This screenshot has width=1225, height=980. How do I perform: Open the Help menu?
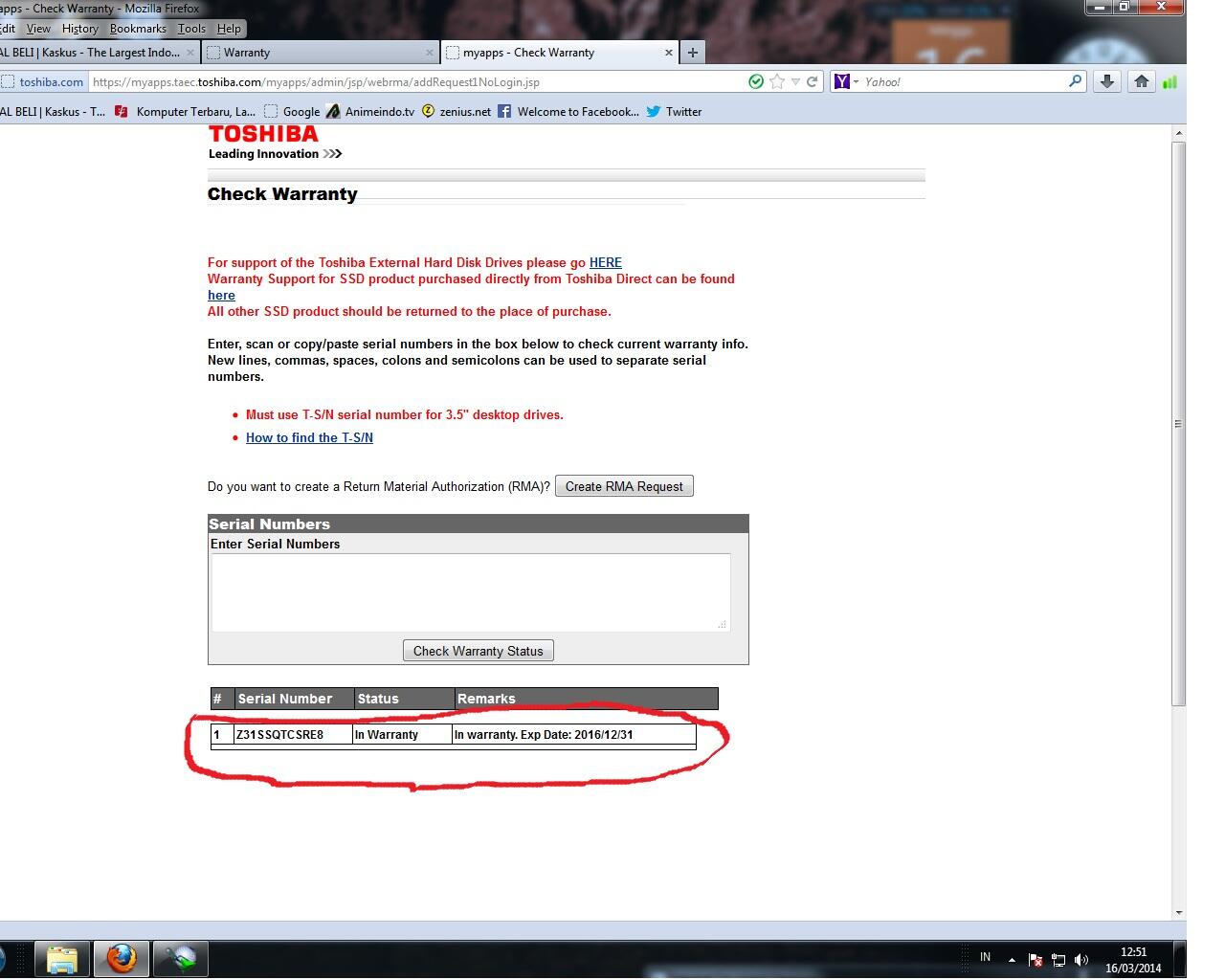coord(229,29)
